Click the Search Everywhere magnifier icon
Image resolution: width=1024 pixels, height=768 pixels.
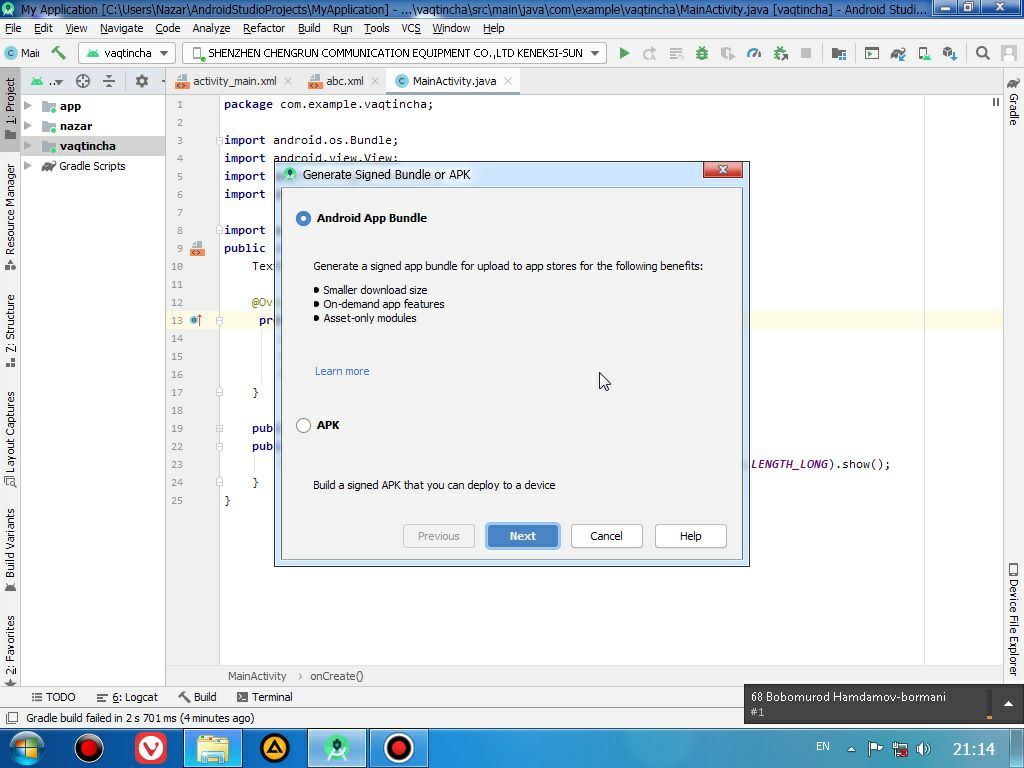click(x=983, y=53)
